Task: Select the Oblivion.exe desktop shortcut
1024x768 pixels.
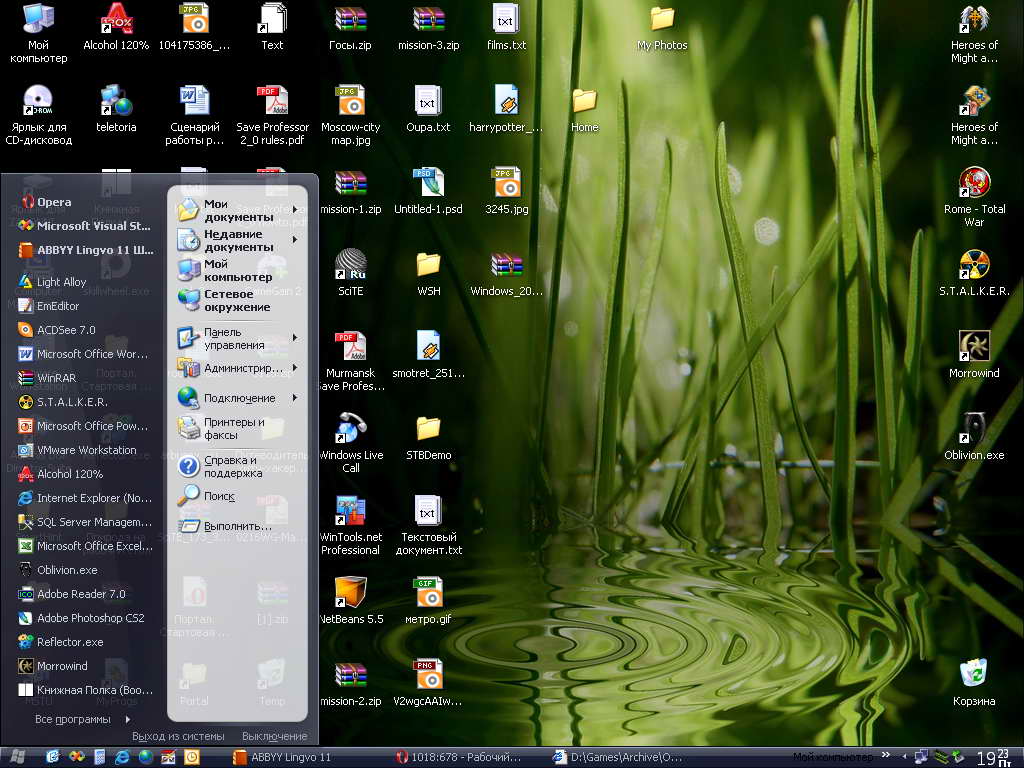Action: coord(974,438)
